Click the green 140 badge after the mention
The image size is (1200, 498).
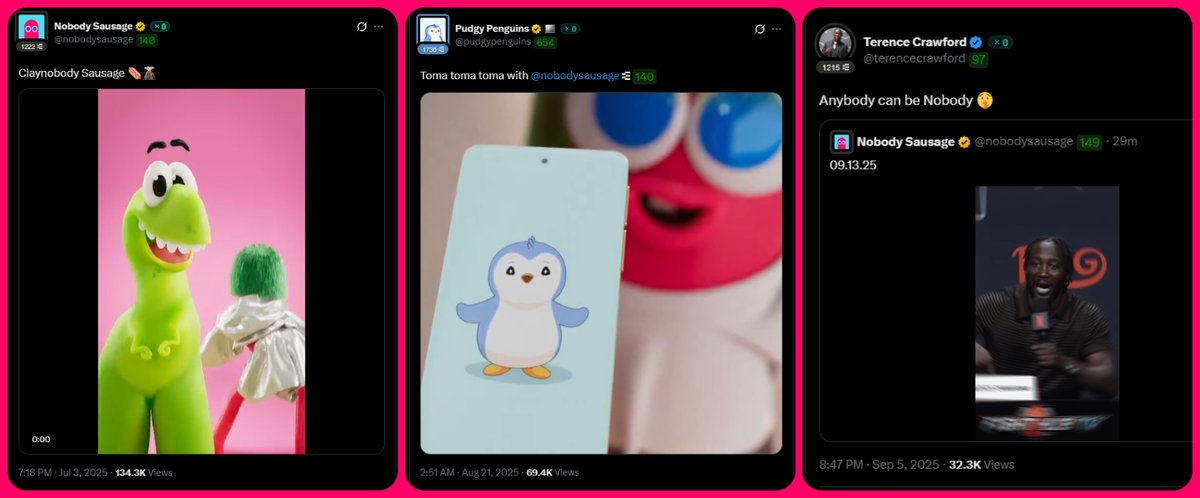tap(644, 76)
